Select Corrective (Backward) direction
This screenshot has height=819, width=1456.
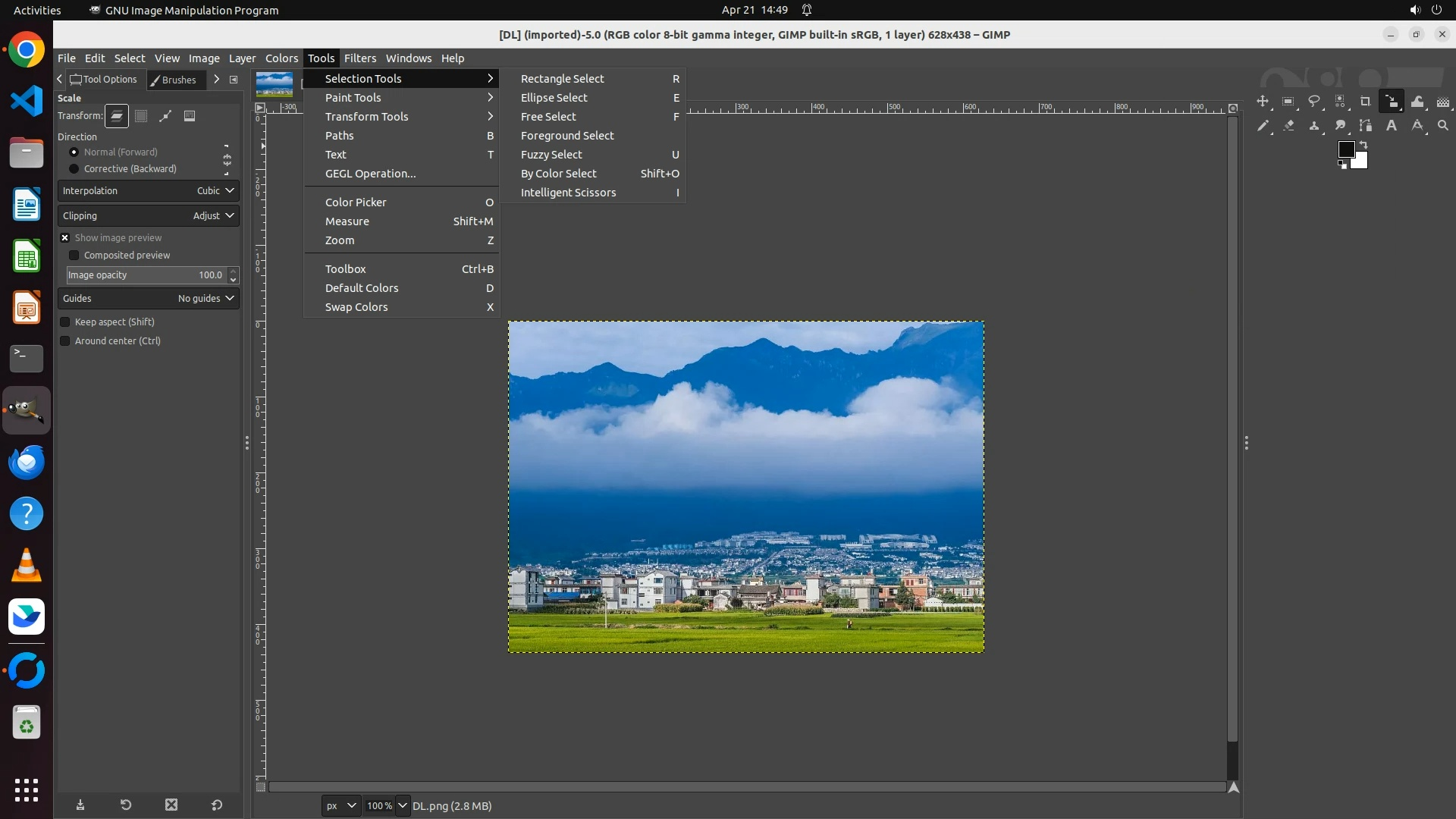point(74,169)
